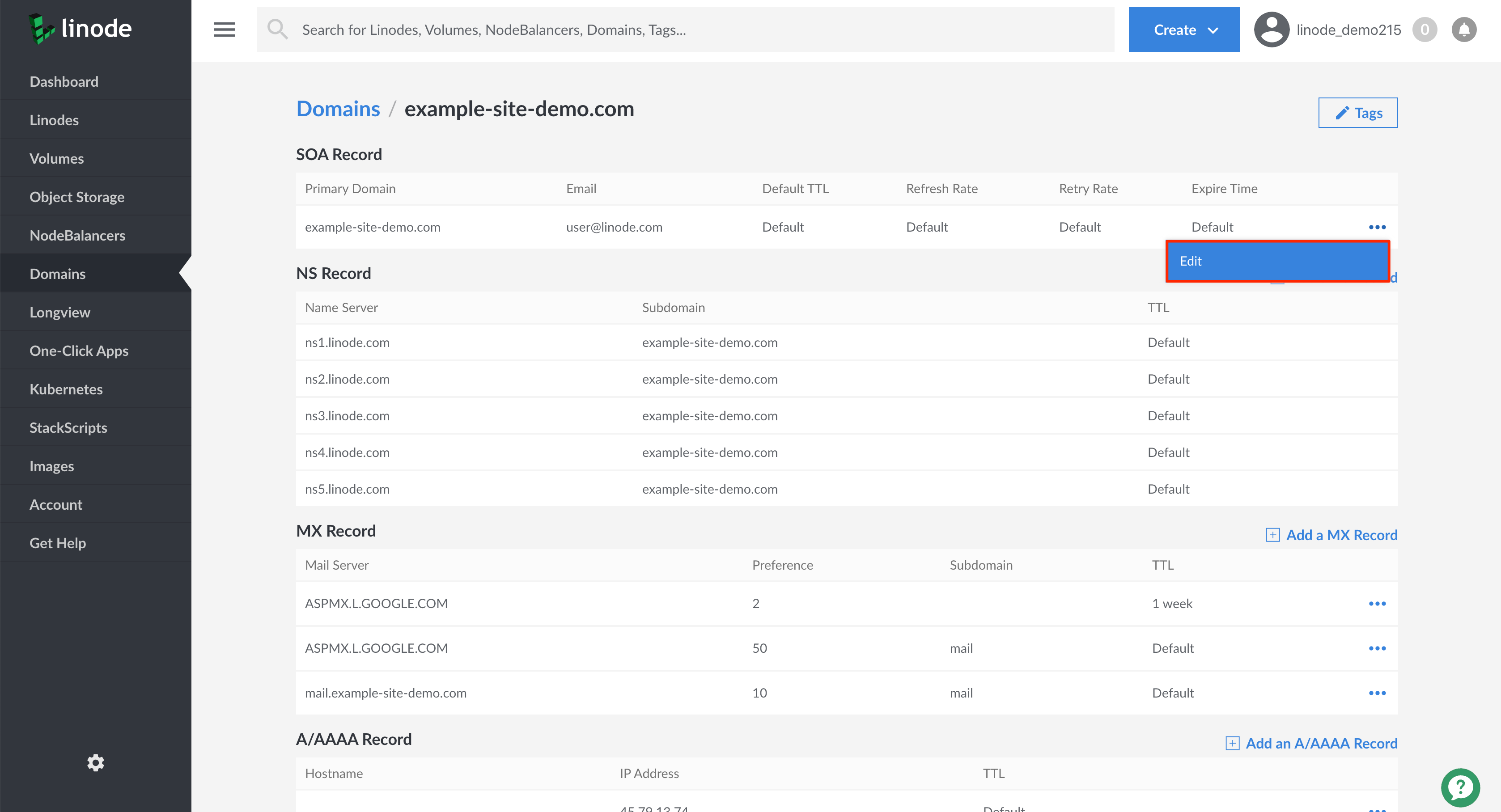The image size is (1501, 812).
Task: Select Edit in the open context menu
Action: point(1277,261)
